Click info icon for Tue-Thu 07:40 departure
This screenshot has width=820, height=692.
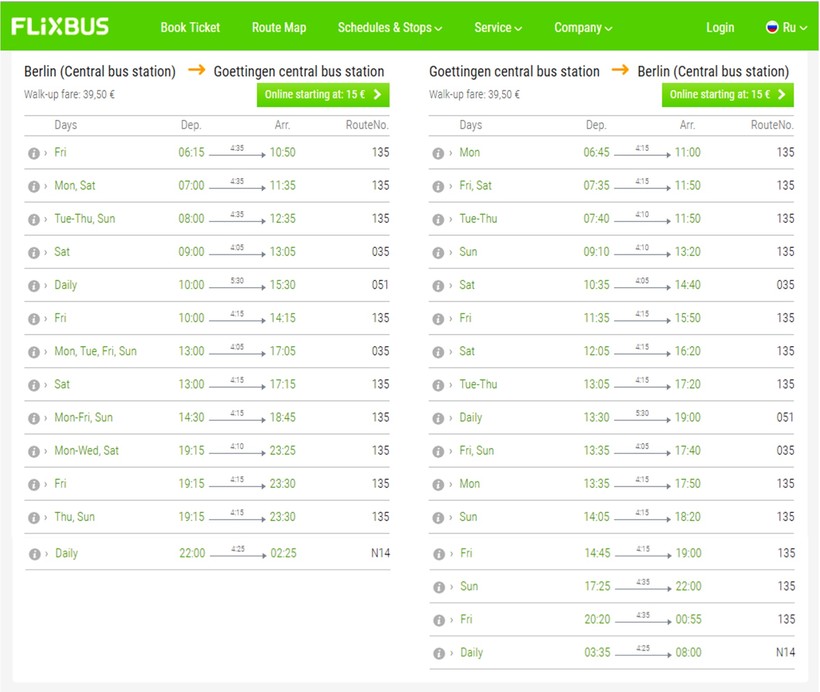click(x=438, y=219)
